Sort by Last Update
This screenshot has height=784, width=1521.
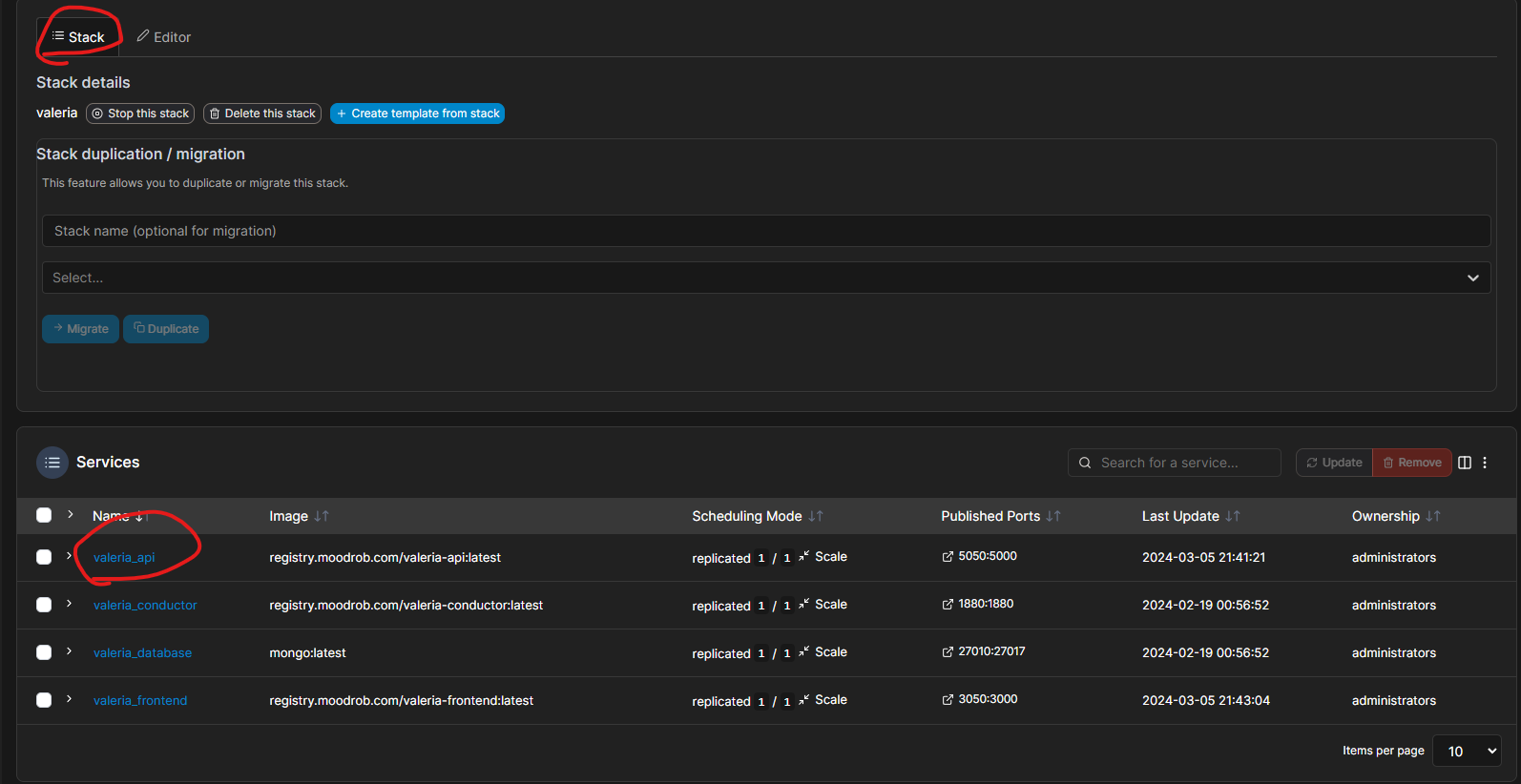pos(1191,516)
